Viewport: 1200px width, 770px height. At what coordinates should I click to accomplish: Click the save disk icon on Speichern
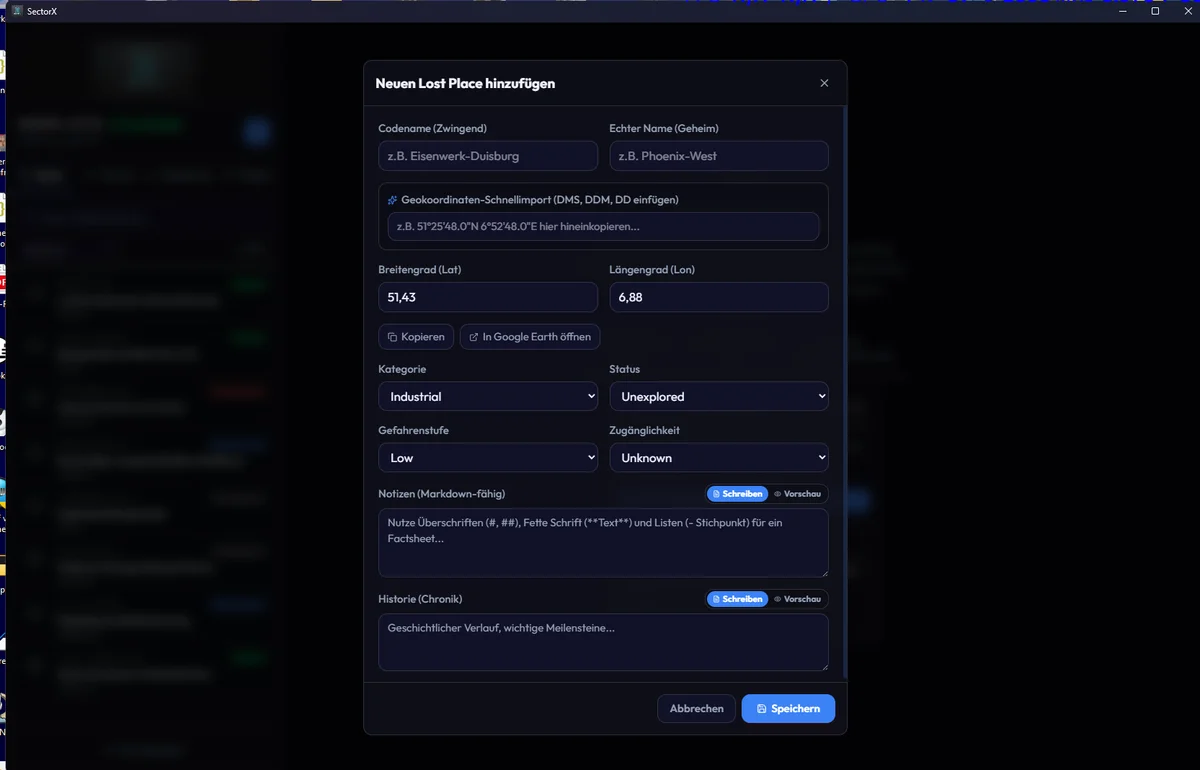coord(762,709)
